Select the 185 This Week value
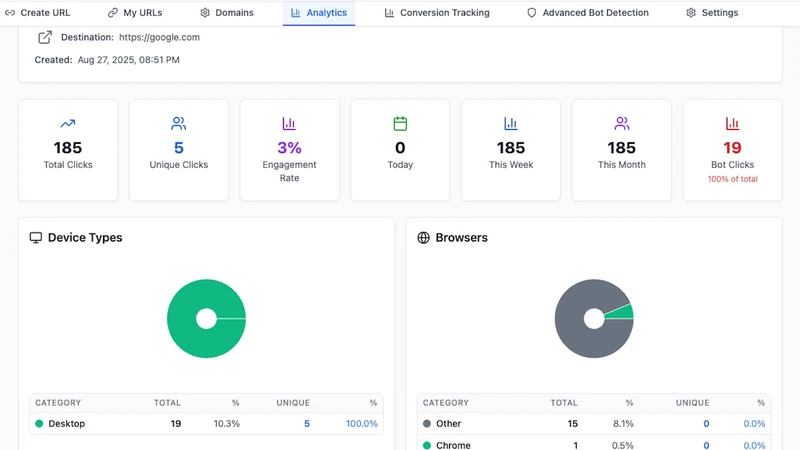 (x=511, y=148)
